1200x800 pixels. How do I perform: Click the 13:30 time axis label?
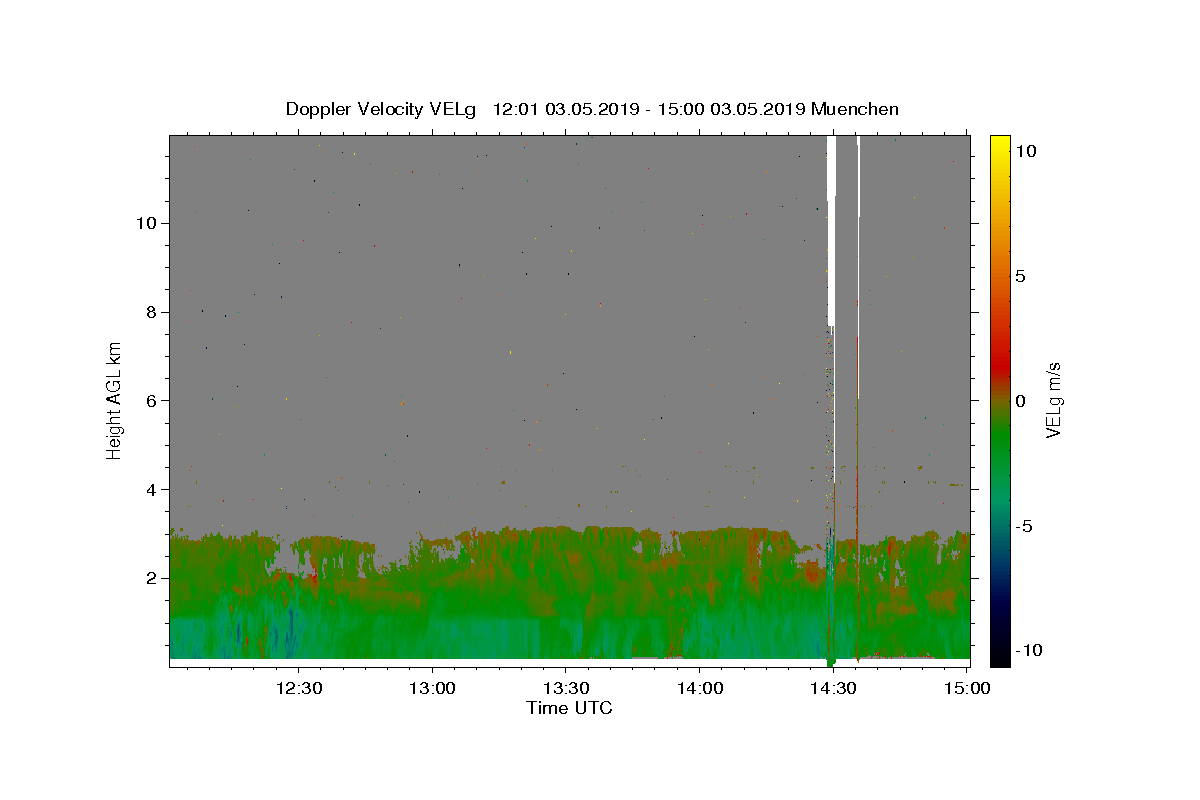click(565, 688)
